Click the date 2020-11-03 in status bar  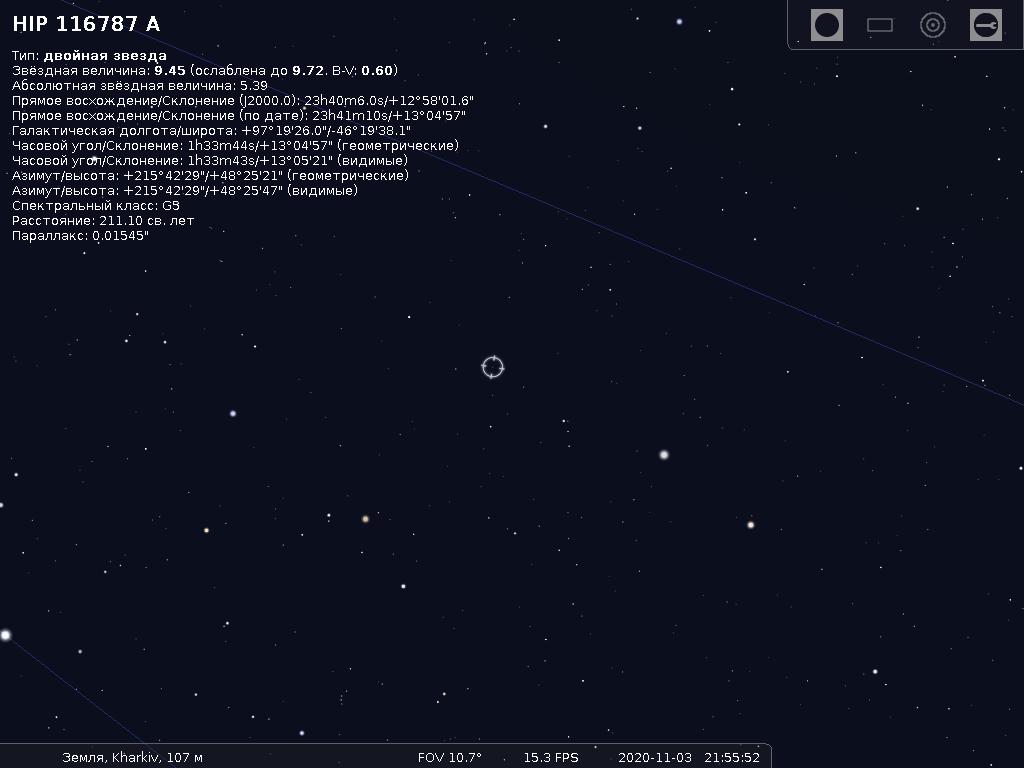(x=654, y=757)
